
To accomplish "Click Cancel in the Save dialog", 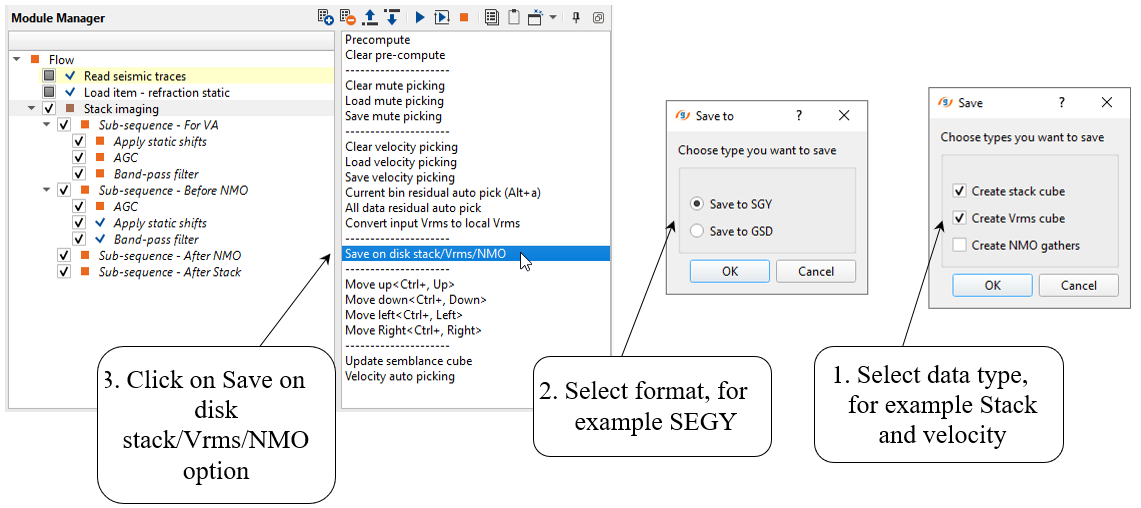I will coord(1078,285).
